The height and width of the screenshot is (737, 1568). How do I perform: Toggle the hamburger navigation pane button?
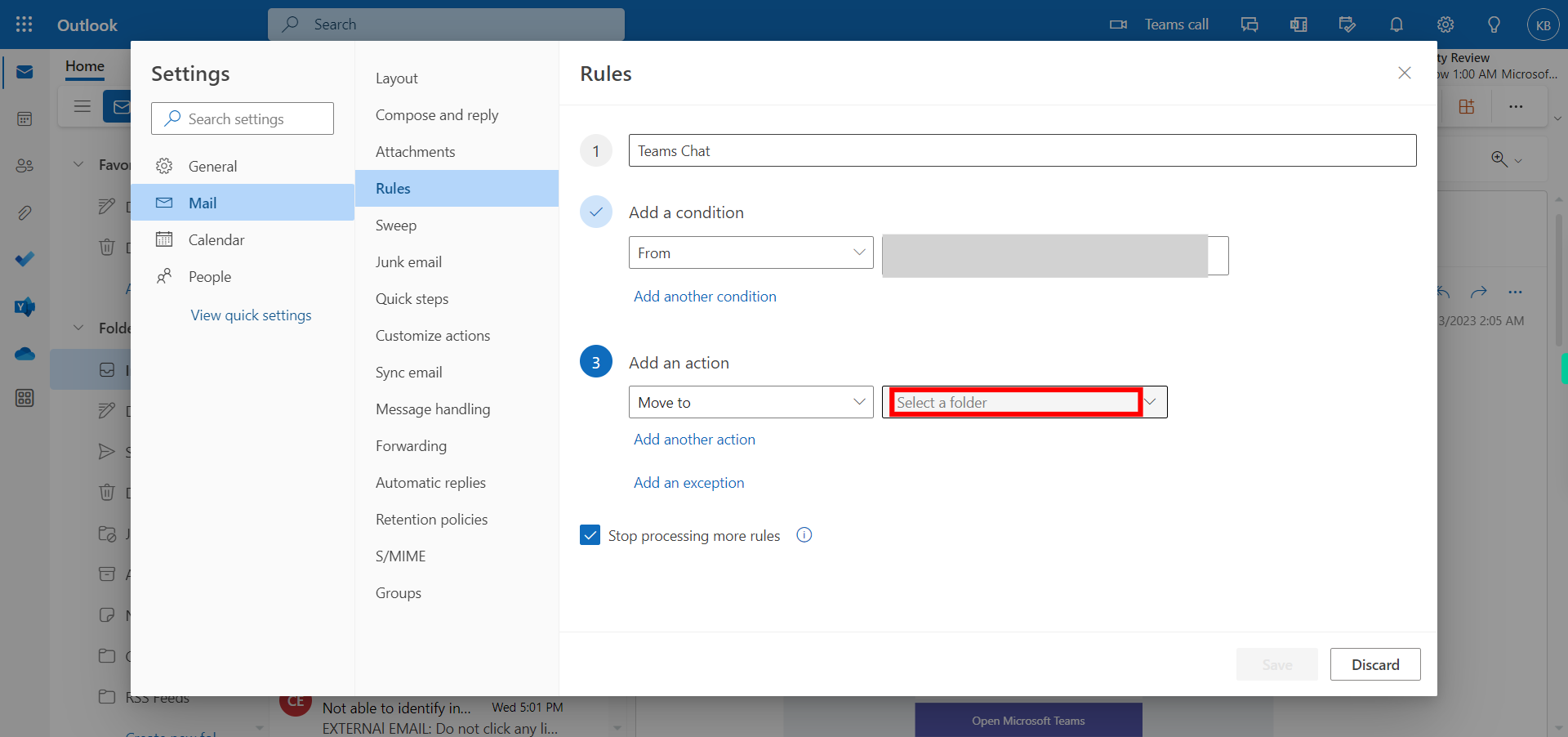coord(82,106)
